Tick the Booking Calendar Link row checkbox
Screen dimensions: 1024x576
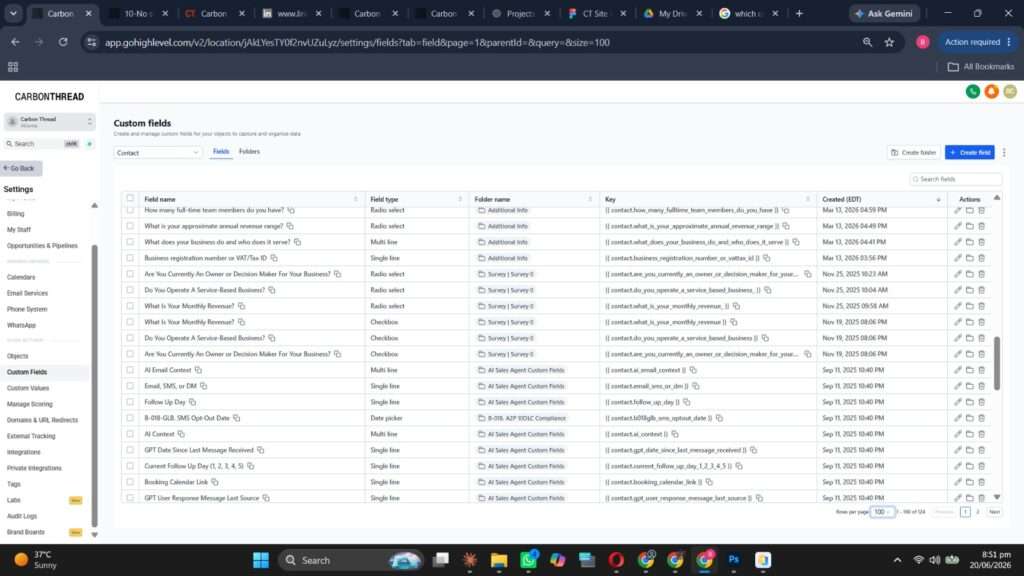(x=130, y=482)
